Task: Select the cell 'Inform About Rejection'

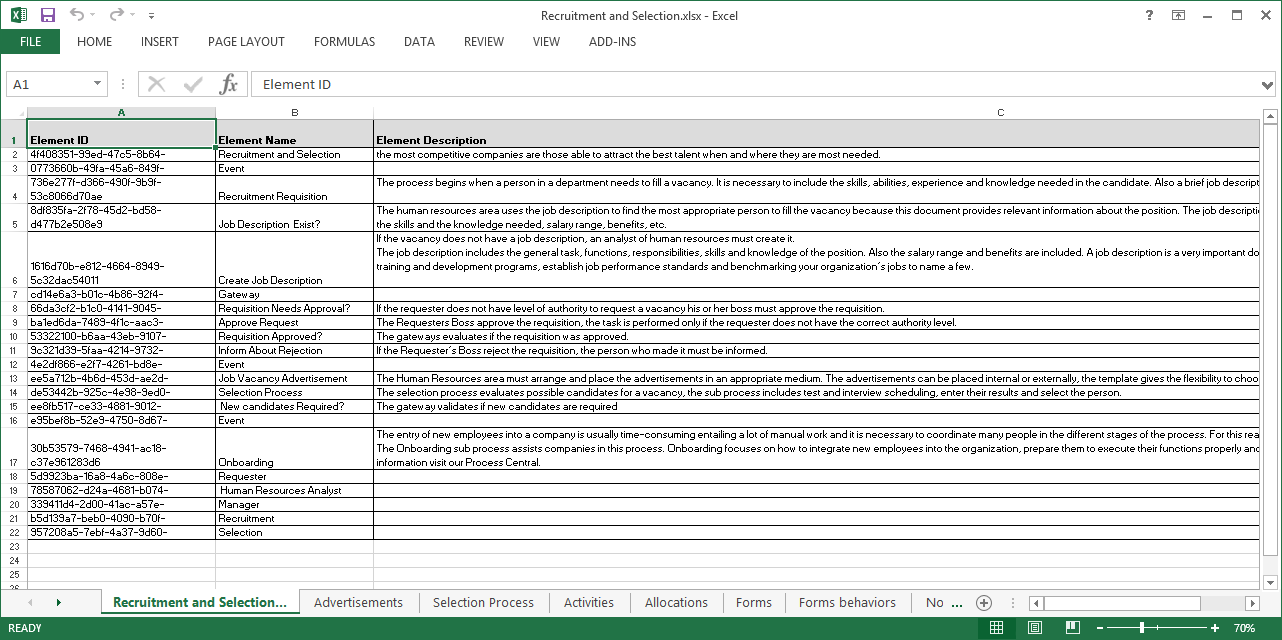Action: (x=294, y=351)
